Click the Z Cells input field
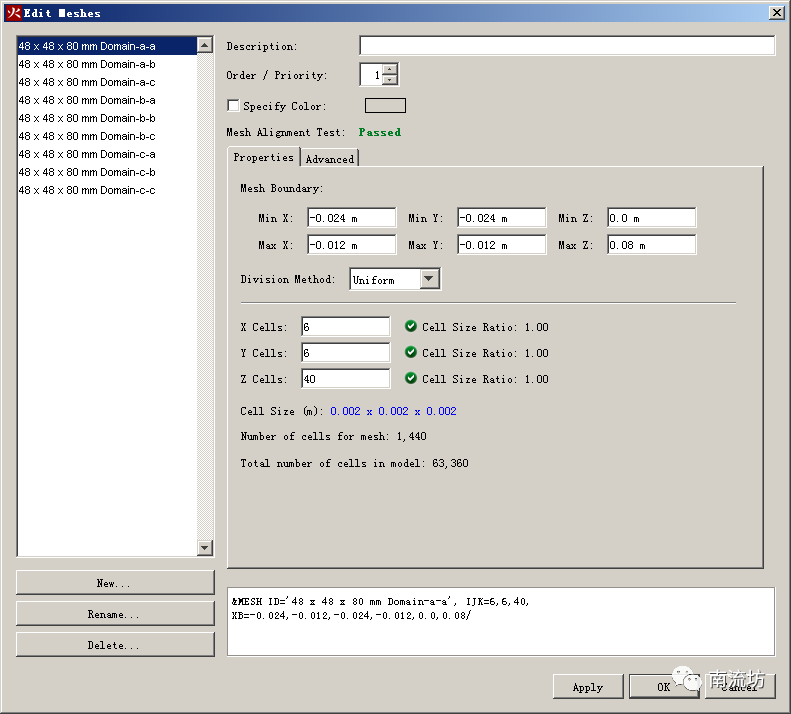This screenshot has height=714, width=791. click(345, 379)
